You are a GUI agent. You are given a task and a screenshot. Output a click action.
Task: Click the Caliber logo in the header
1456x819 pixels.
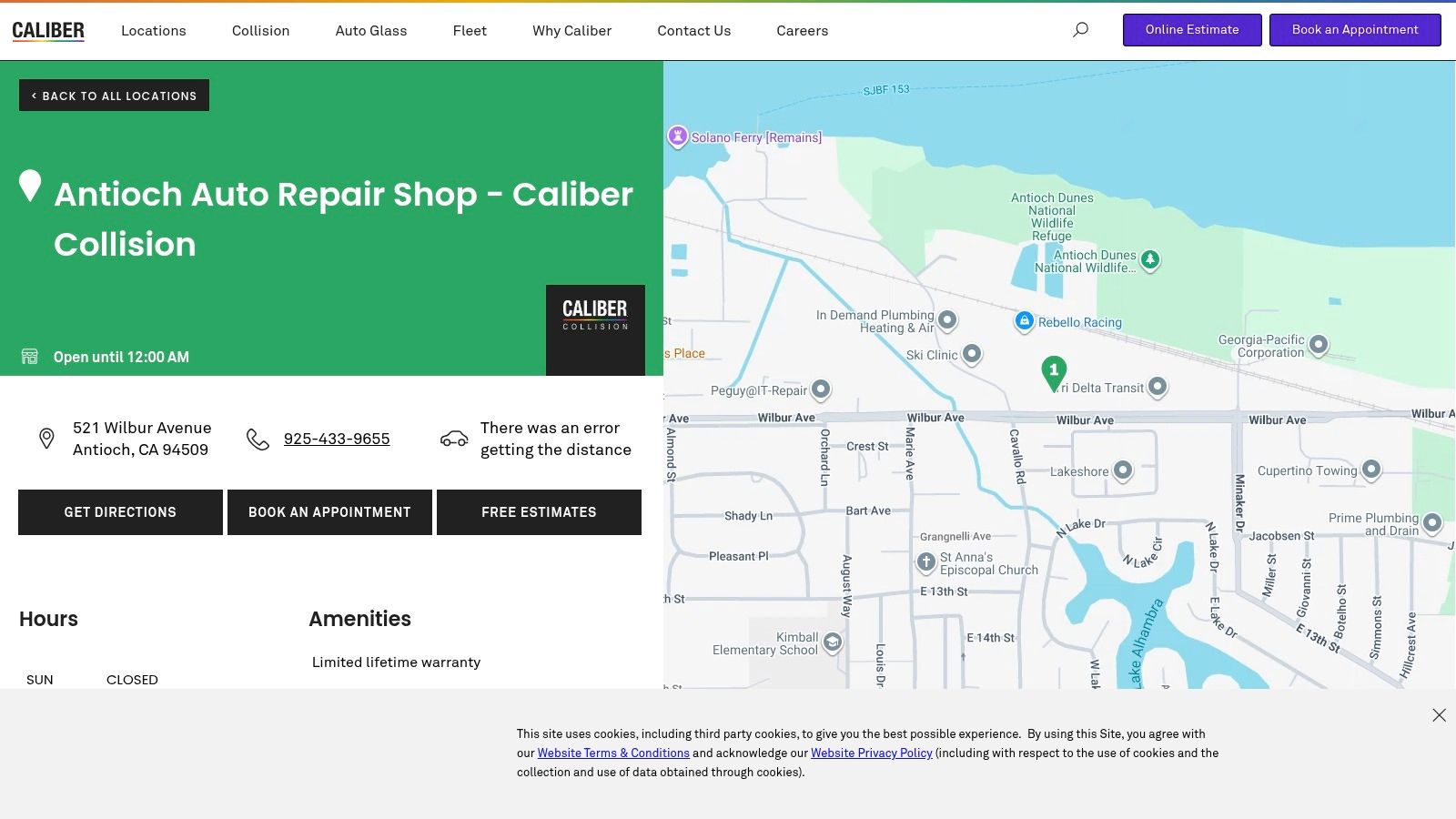[48, 31]
